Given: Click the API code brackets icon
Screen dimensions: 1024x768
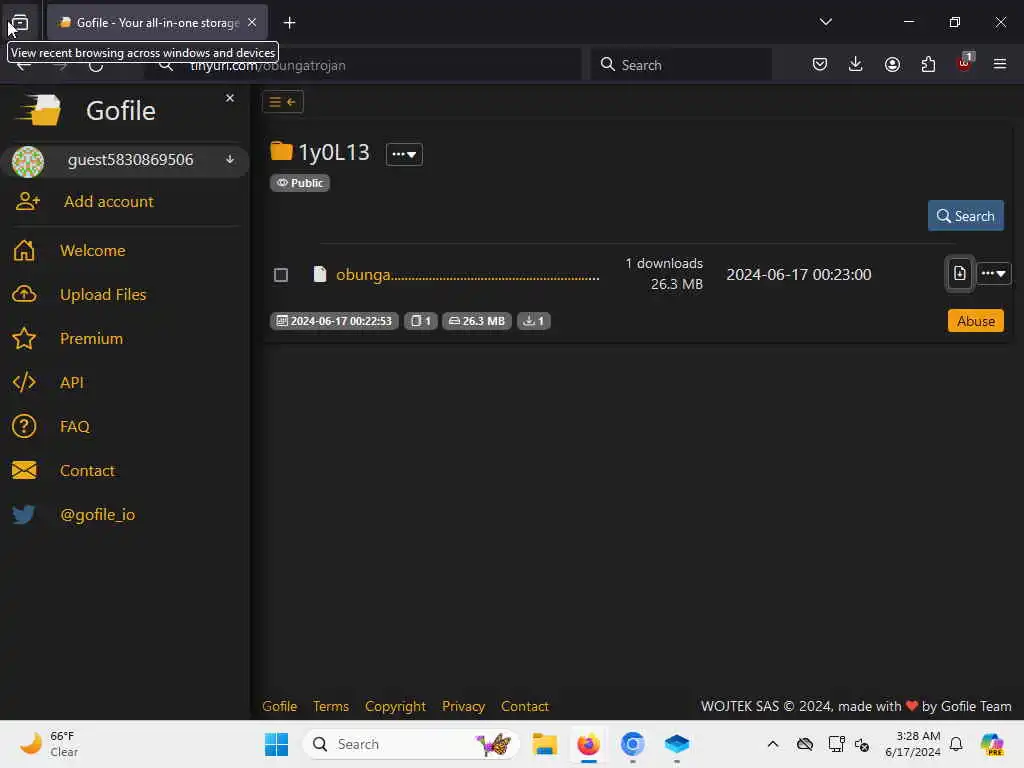Looking at the screenshot, I should (24, 383).
